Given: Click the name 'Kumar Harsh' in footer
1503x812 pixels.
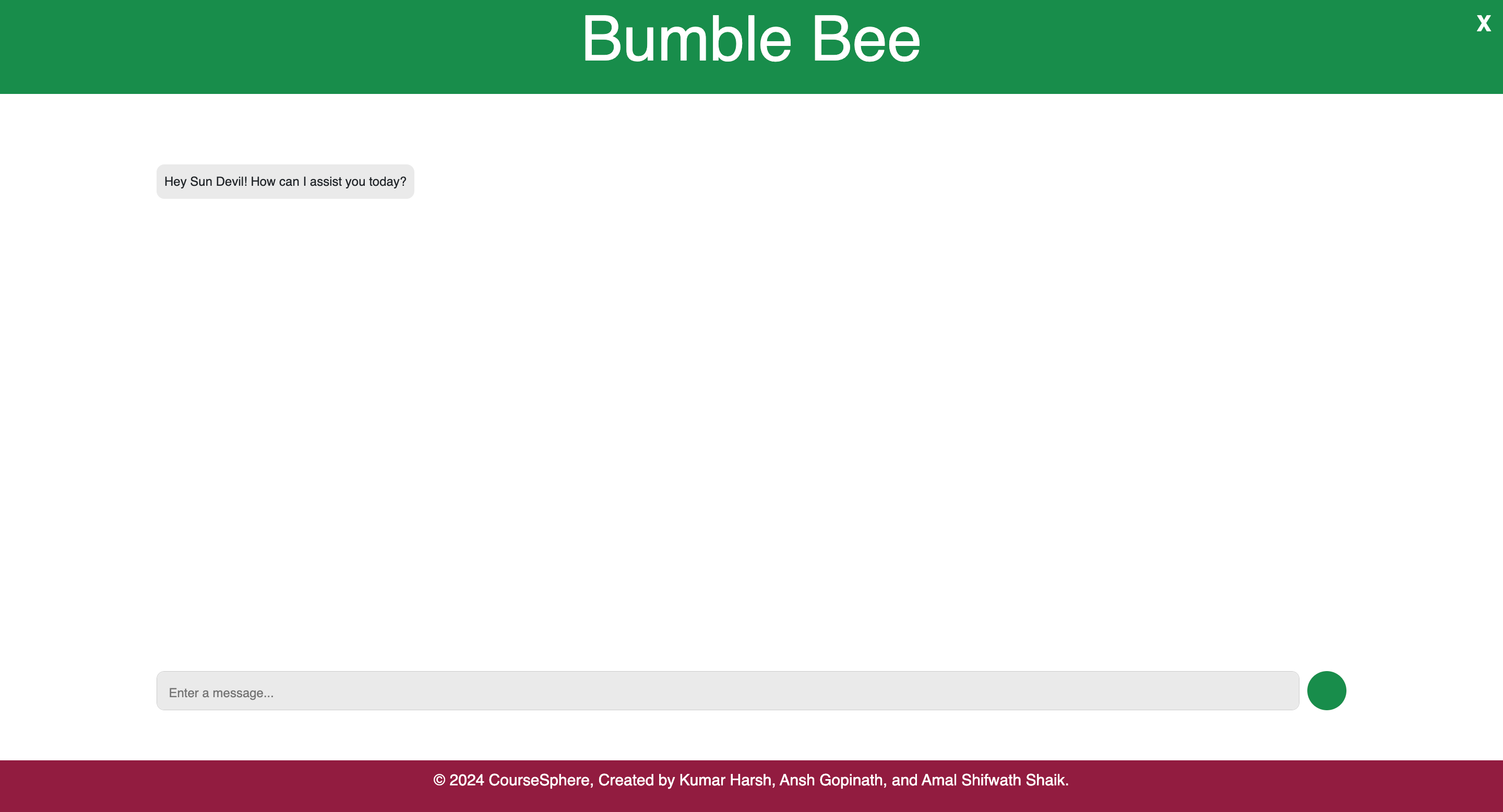Looking at the screenshot, I should pyautogui.click(x=725, y=780).
